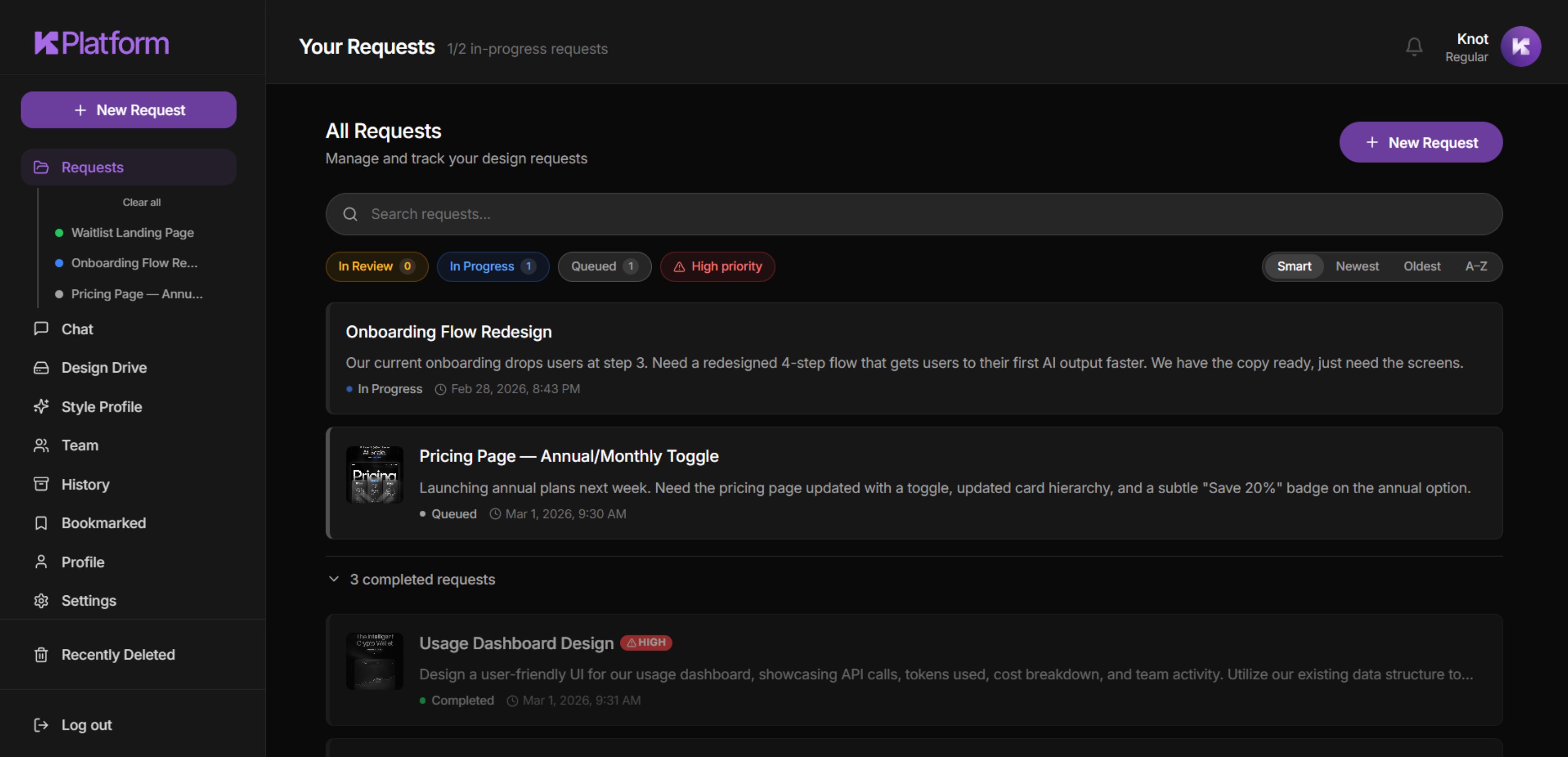Select the A-Z sort tab
The width and height of the screenshot is (1568, 757).
pyautogui.click(x=1476, y=266)
